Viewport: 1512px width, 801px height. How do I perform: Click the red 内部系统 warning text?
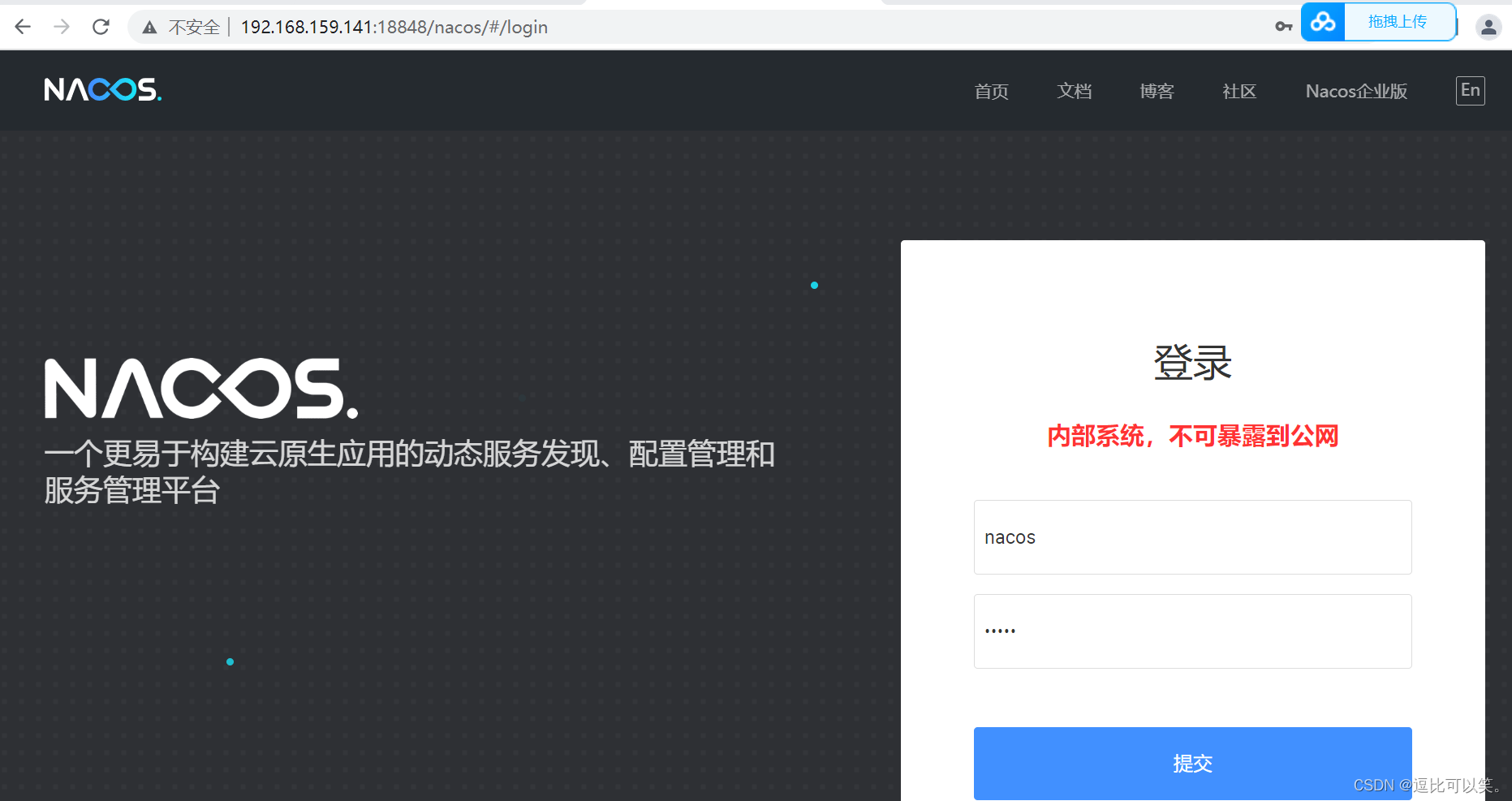pos(1192,437)
